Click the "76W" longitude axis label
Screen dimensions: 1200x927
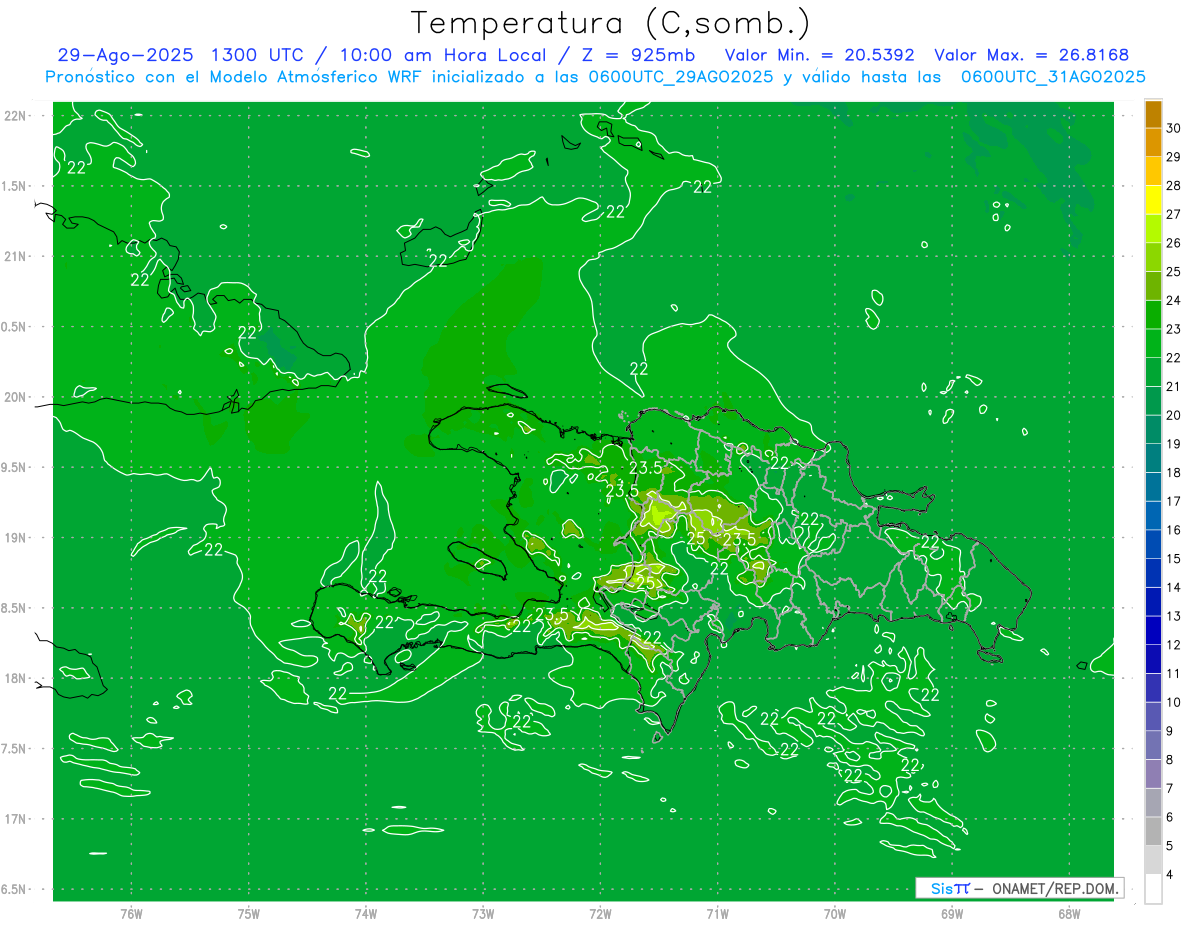click(x=131, y=913)
